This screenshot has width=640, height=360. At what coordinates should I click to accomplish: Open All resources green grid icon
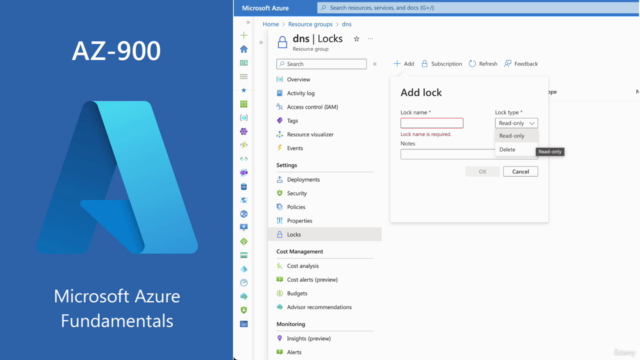(244, 104)
